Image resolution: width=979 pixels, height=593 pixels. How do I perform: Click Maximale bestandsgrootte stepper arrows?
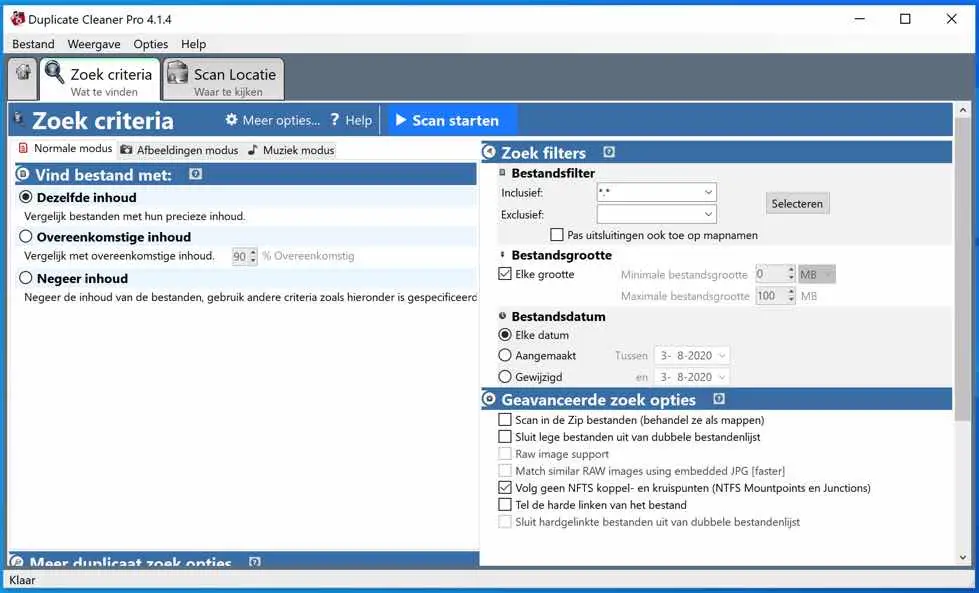click(791, 295)
